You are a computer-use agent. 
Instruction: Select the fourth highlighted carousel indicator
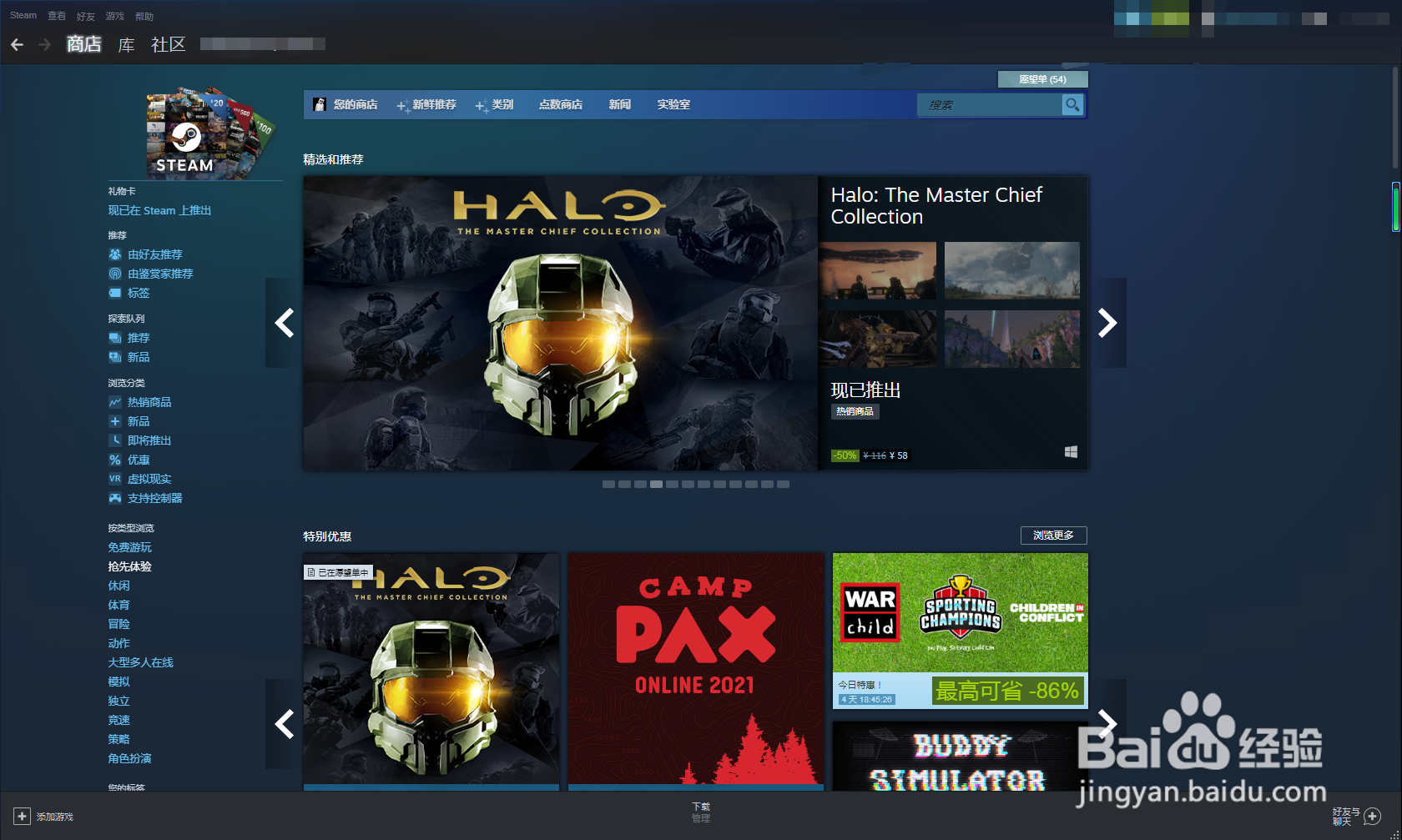tap(656, 484)
